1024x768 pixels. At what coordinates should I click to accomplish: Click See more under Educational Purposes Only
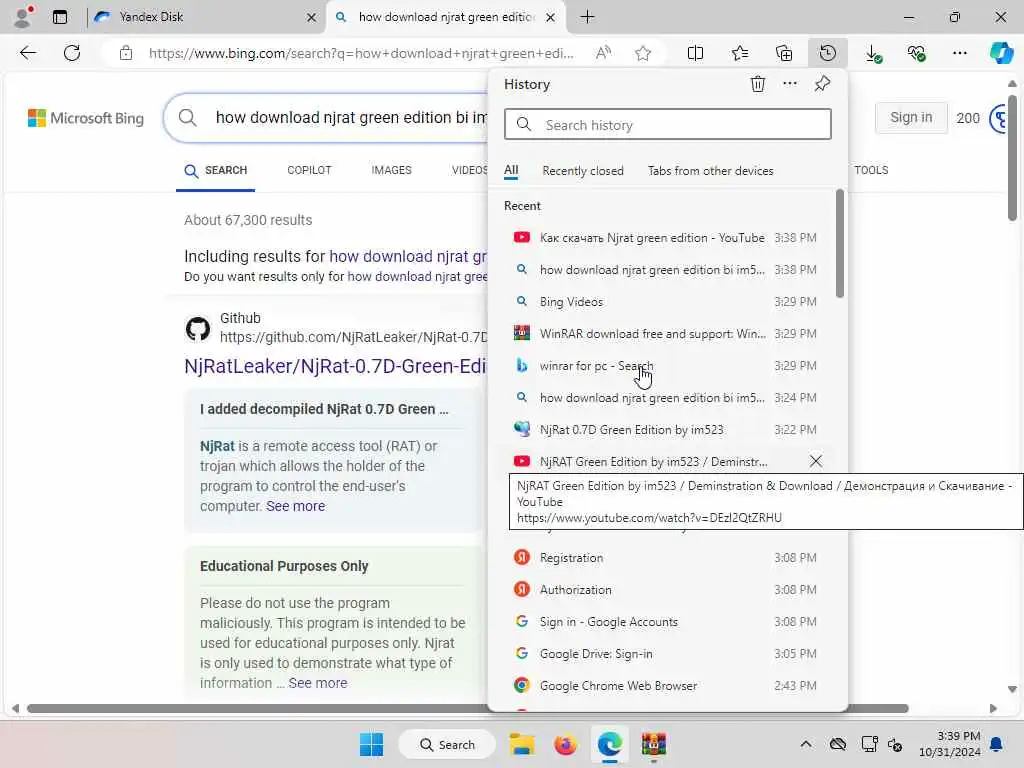coord(317,683)
